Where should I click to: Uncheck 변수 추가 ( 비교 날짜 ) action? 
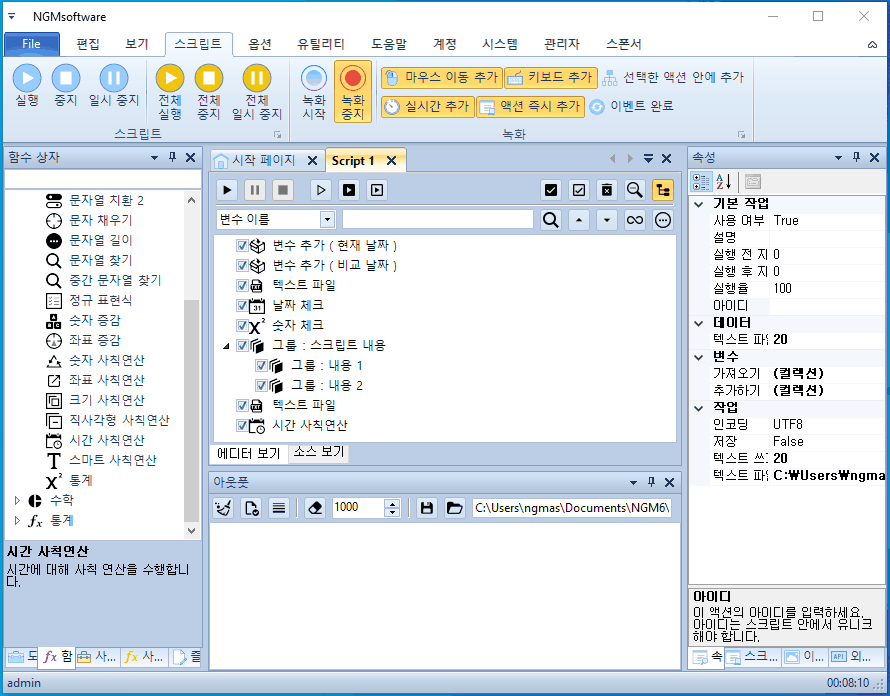(x=242, y=265)
